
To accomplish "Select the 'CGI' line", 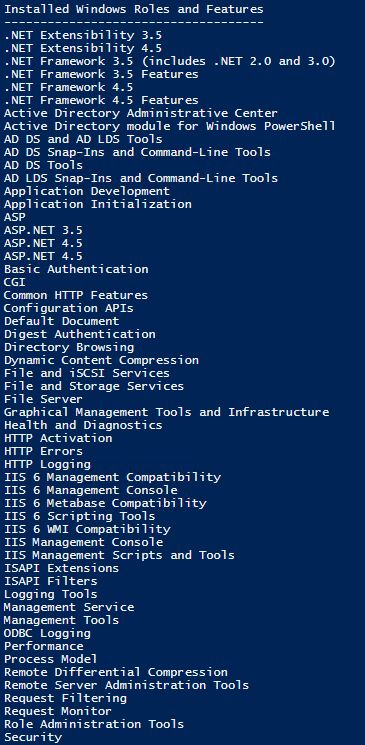I will pyautogui.click(x=14, y=282).
